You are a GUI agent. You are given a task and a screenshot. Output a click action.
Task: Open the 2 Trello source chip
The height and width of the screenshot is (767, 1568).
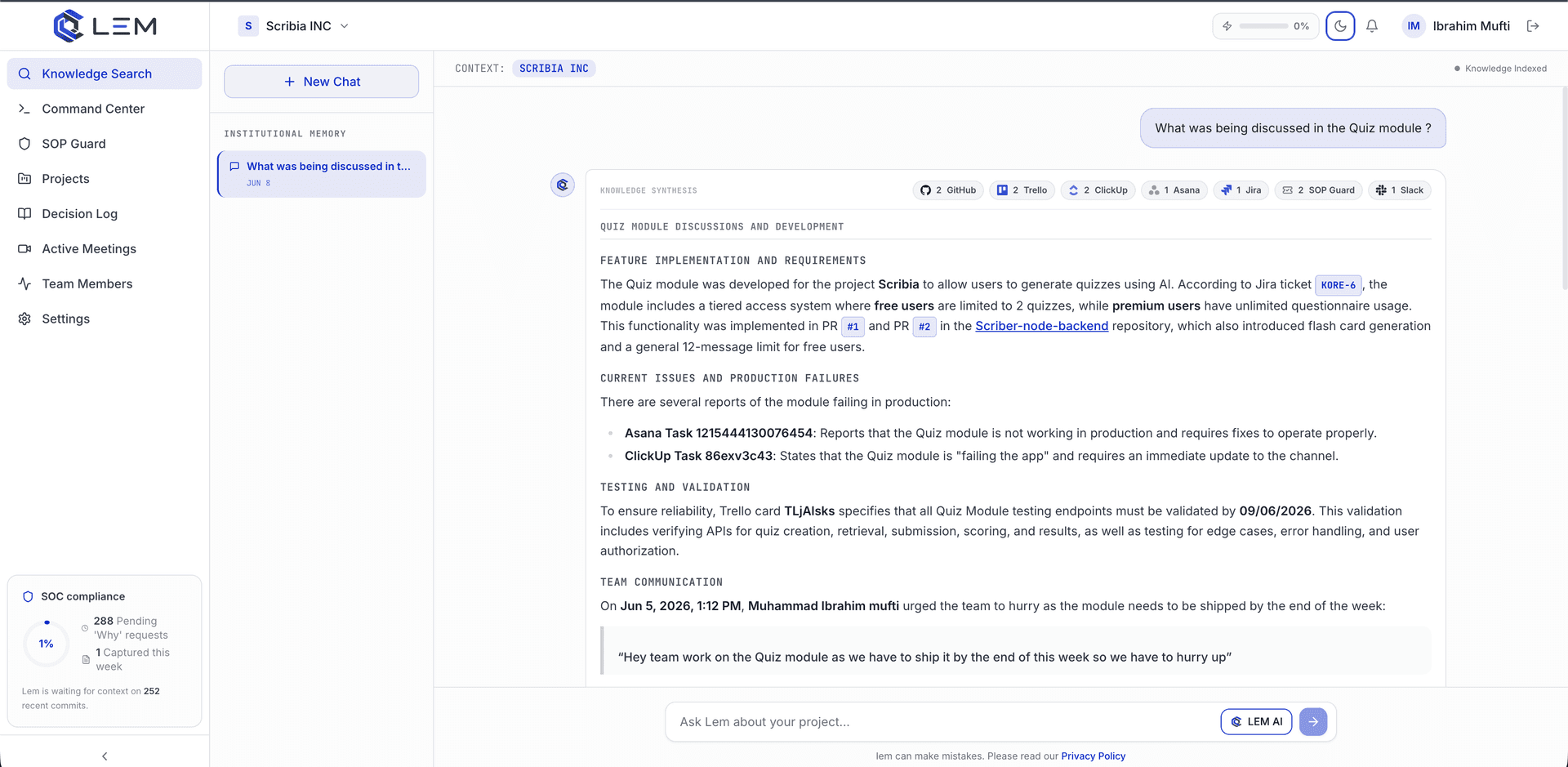click(1022, 190)
